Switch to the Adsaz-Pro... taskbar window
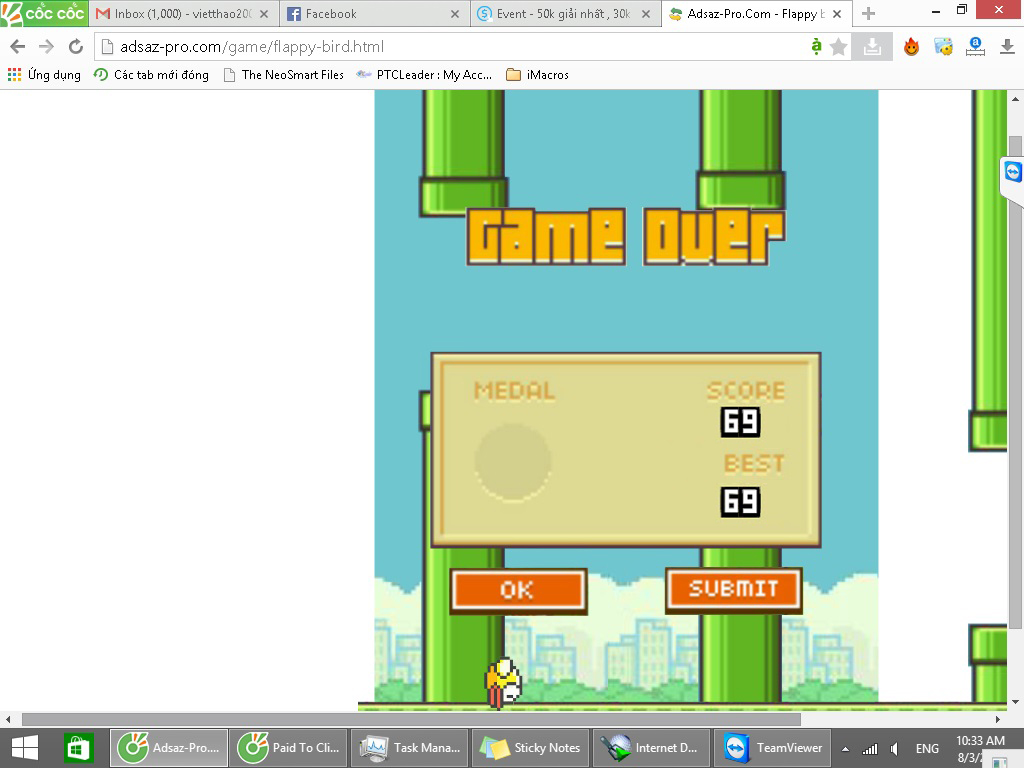 pyautogui.click(x=169, y=748)
